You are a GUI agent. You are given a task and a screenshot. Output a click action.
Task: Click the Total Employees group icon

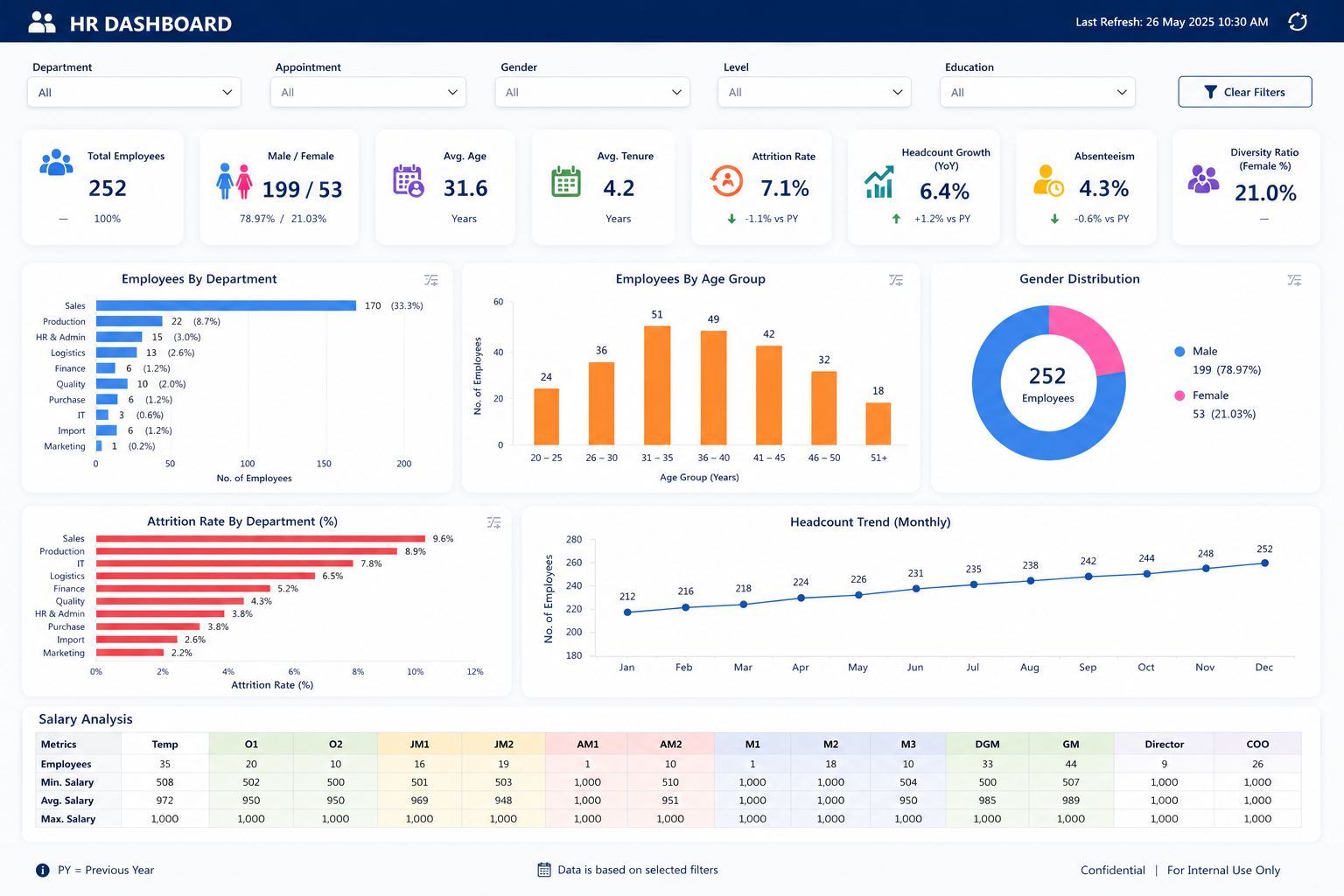[x=56, y=163]
